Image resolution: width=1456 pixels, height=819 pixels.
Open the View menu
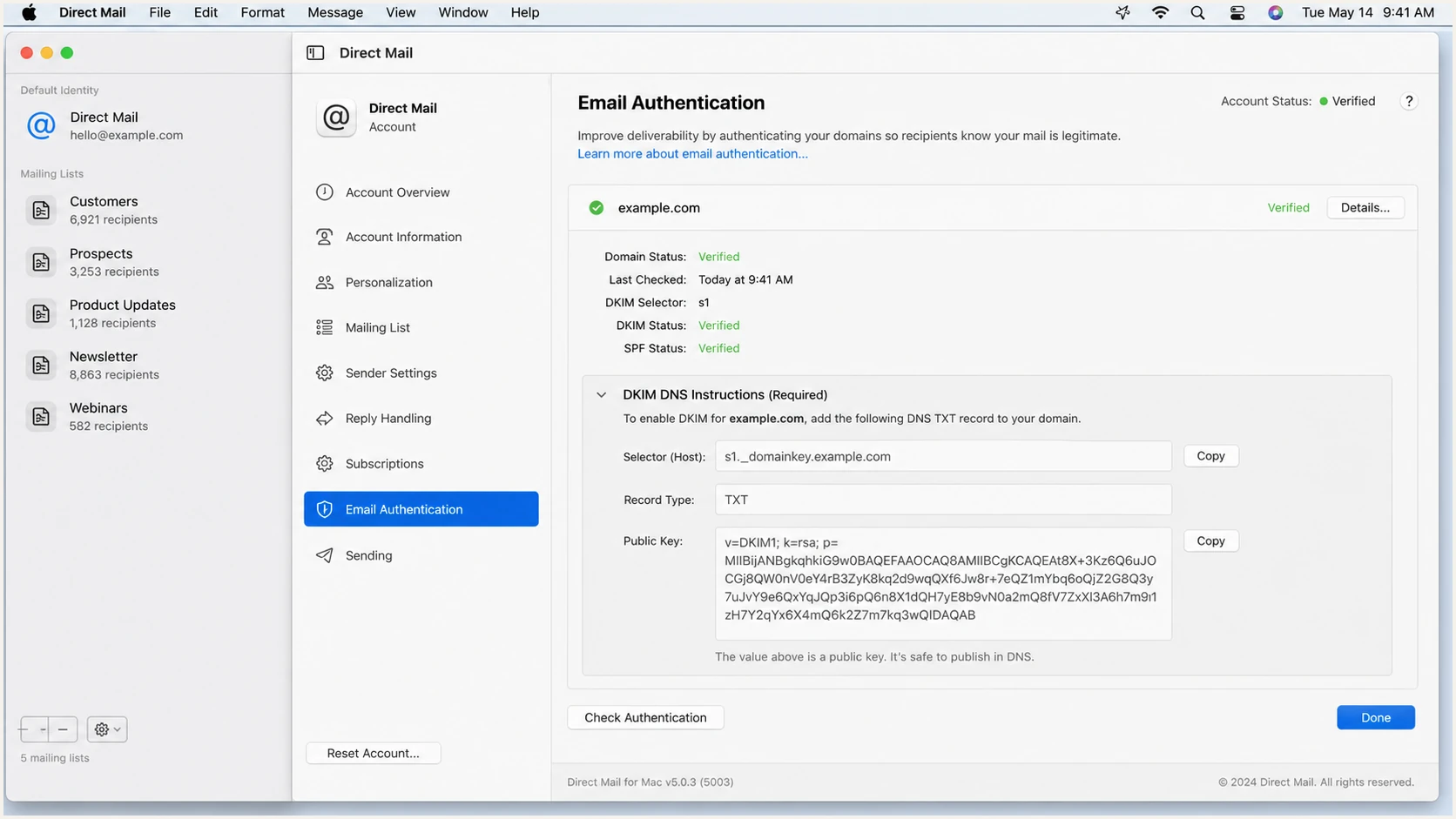coord(401,12)
